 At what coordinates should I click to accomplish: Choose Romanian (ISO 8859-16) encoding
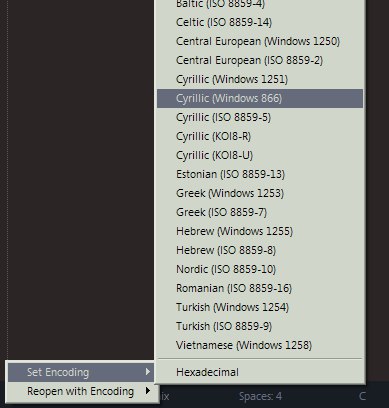click(x=260, y=288)
